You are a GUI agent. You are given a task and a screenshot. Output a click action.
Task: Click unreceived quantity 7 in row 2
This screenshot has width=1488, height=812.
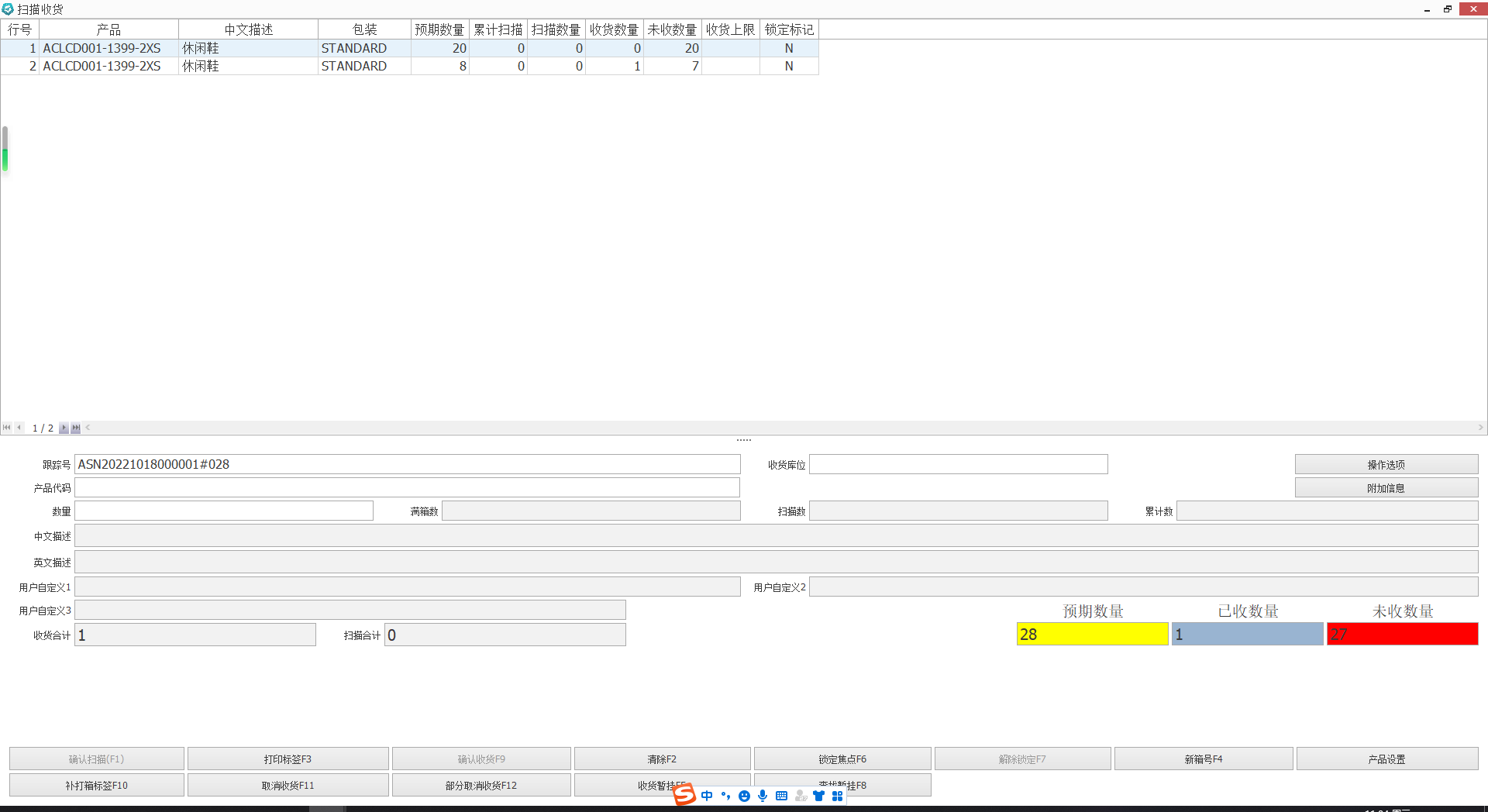coord(673,66)
